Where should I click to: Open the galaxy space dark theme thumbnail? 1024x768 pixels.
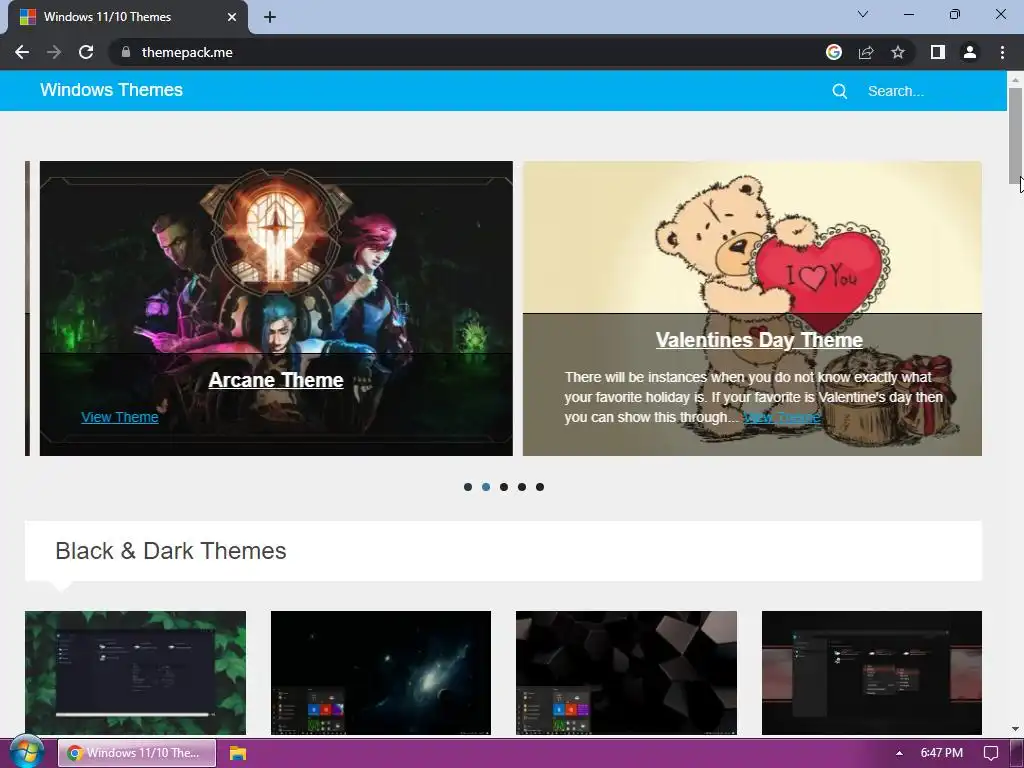(381, 673)
